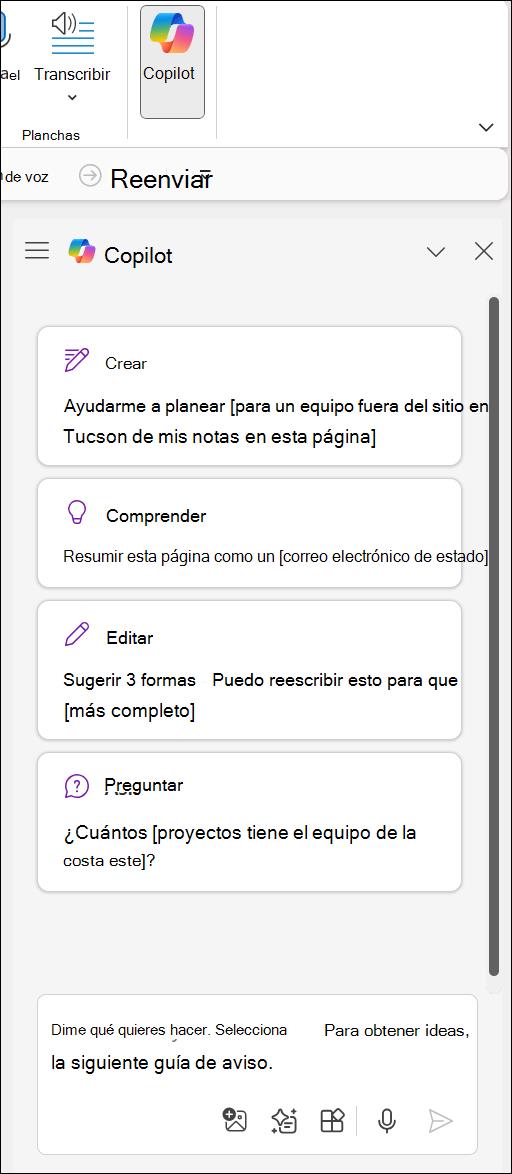Viewport: 512px width, 1174px height.
Task: Click the 'Planchas' group label
Action: 51,136
